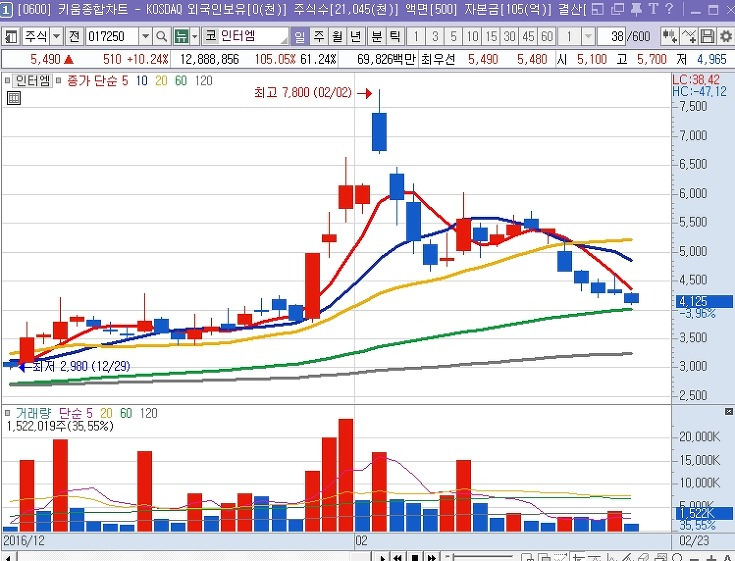
Task: Select tick (틱) chart period
Action: [395, 36]
